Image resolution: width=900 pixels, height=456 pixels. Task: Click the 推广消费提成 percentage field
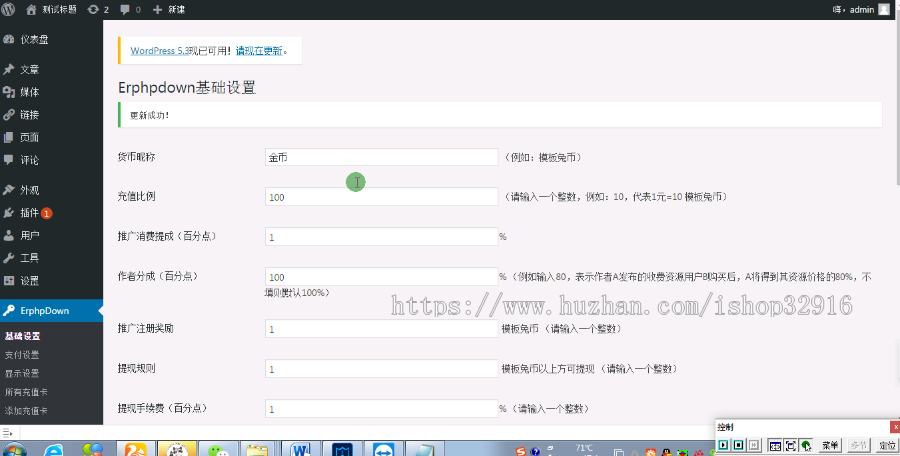click(x=381, y=237)
